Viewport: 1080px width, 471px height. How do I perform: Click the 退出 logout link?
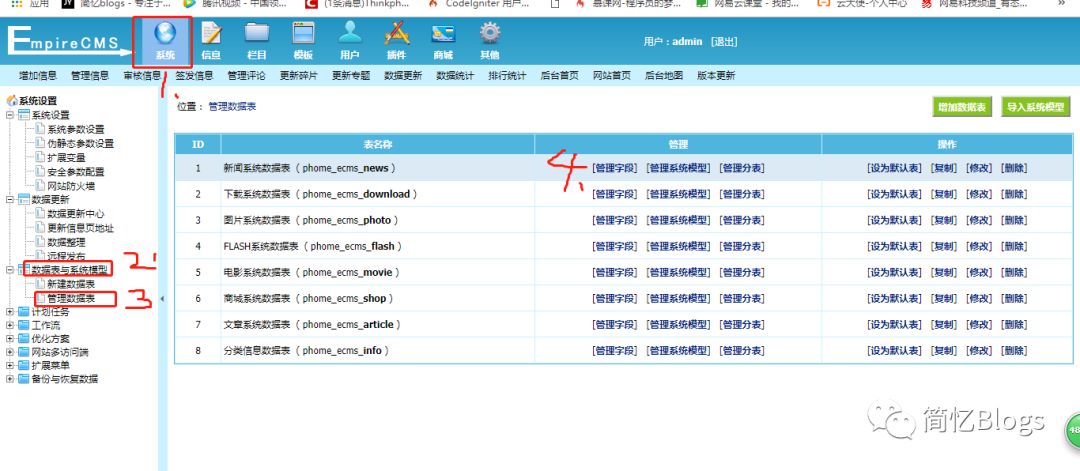(x=724, y=42)
